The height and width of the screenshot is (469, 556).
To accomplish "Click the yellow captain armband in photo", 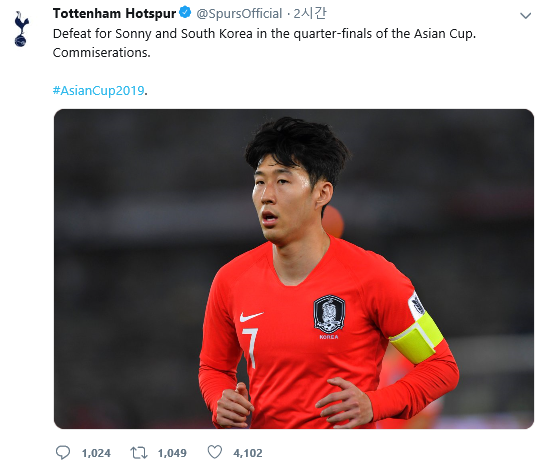I will tap(417, 337).
